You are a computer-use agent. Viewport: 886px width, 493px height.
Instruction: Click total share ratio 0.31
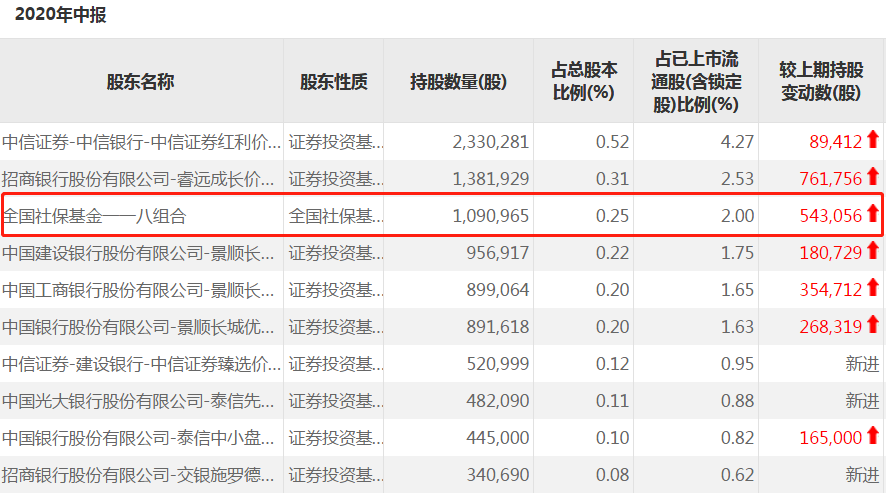[x=613, y=179]
